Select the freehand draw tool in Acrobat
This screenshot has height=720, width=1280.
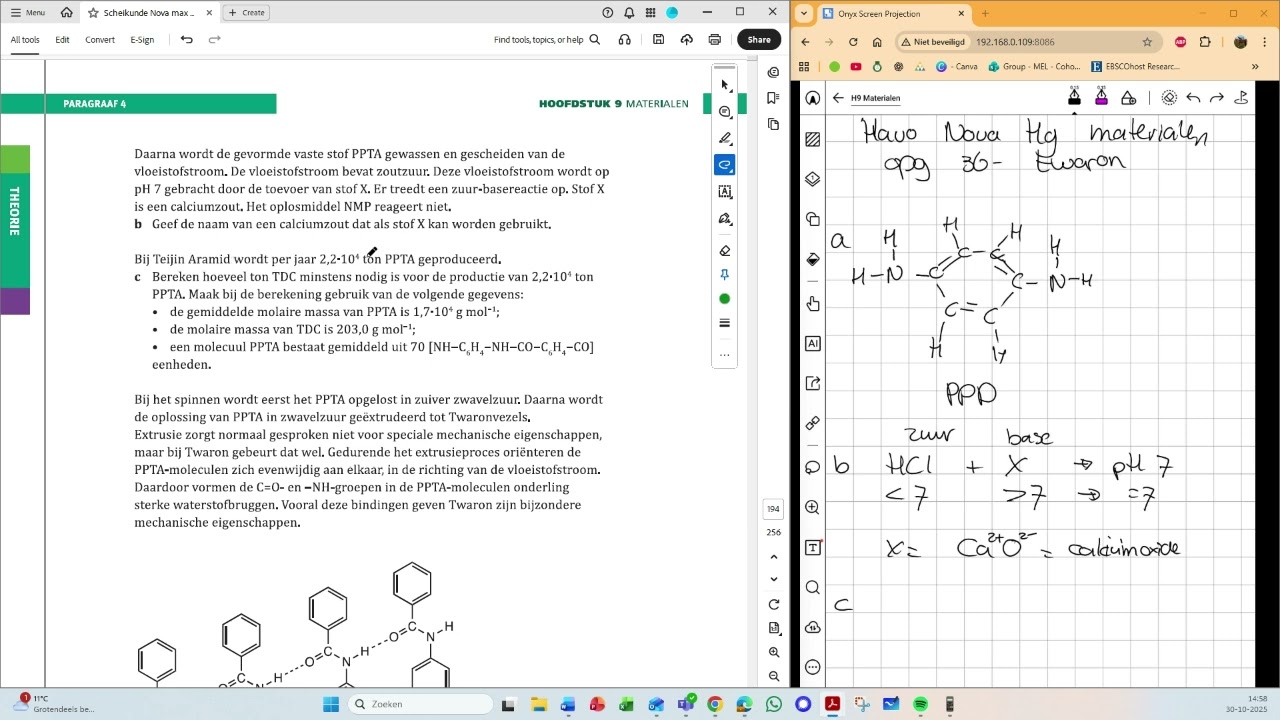click(x=725, y=164)
